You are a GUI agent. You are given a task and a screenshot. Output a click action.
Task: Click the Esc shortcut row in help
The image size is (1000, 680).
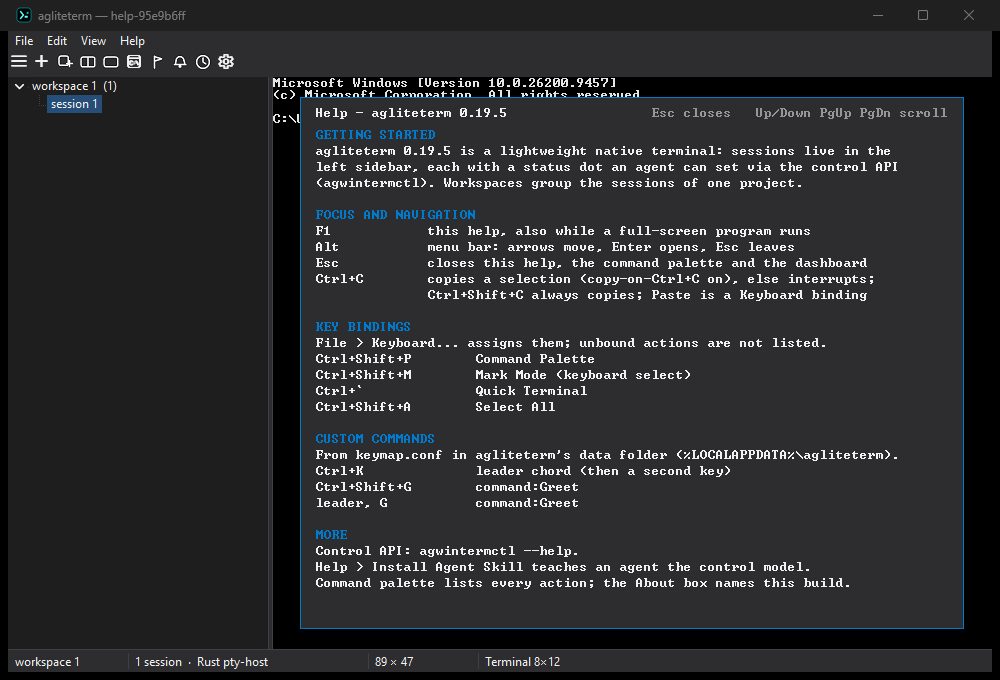point(591,263)
